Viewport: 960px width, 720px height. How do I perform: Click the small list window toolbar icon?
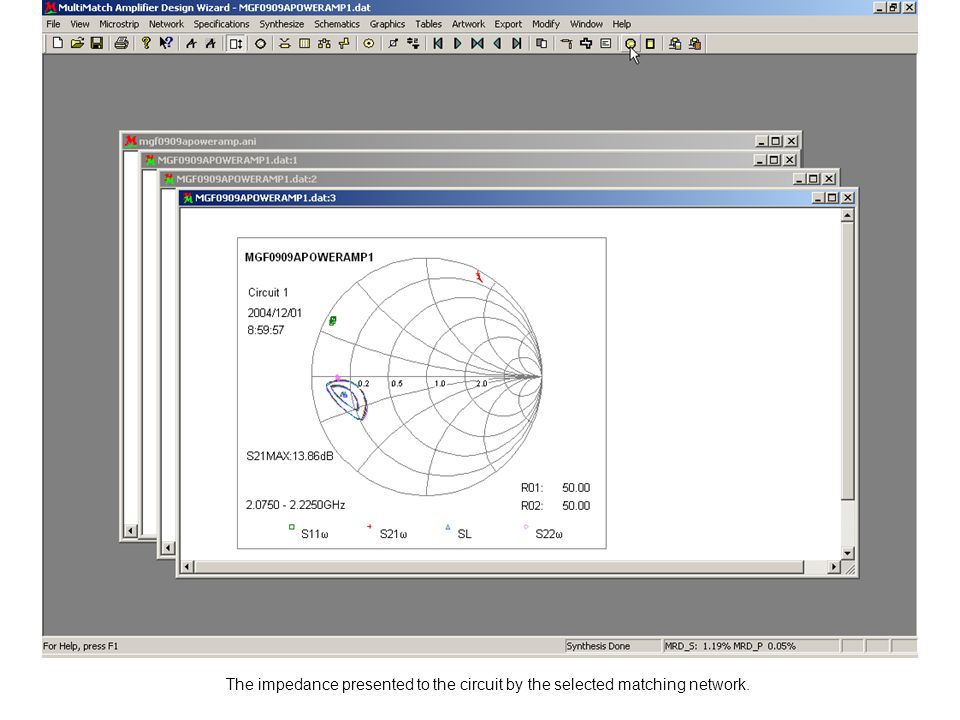[606, 43]
